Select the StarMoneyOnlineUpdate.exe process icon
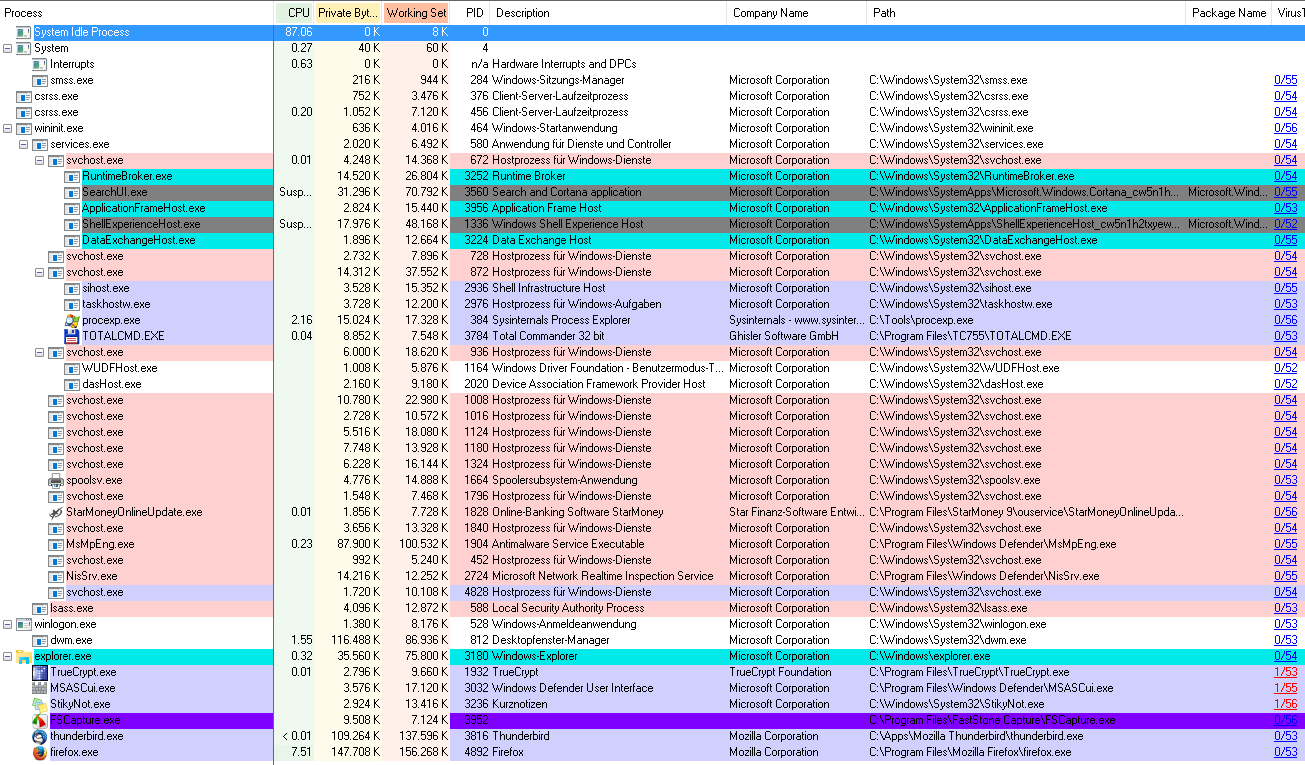The height and width of the screenshot is (765, 1305). 56,512
